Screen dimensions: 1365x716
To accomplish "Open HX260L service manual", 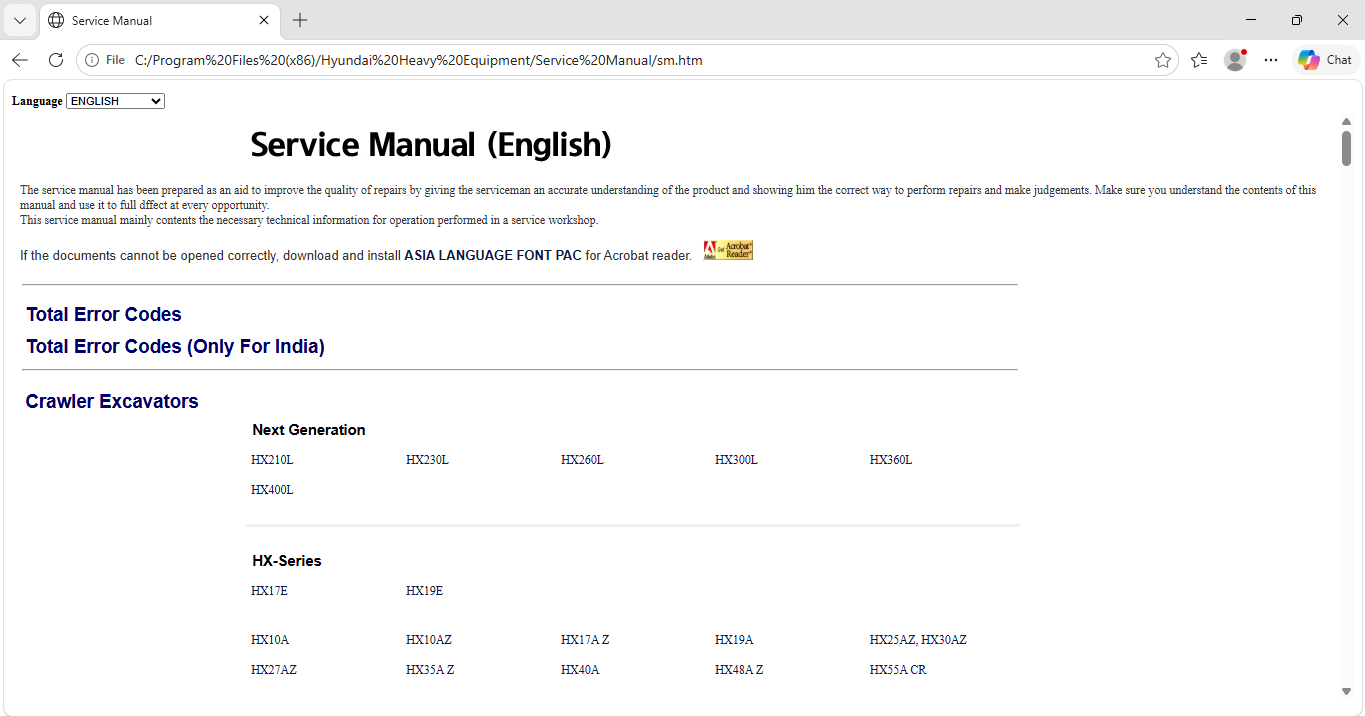I will (x=582, y=460).
